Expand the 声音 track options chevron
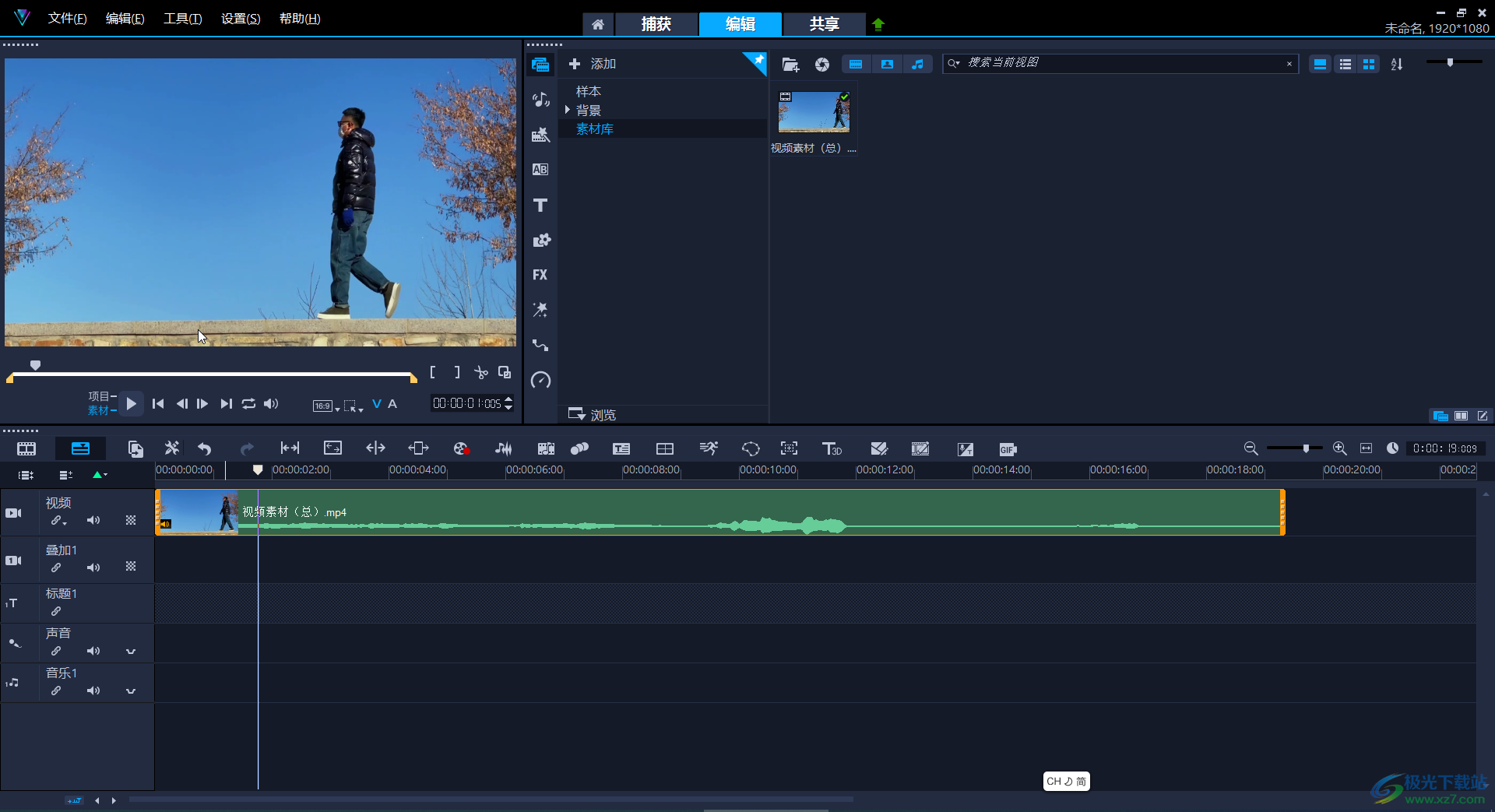The image size is (1495, 812). point(131,651)
